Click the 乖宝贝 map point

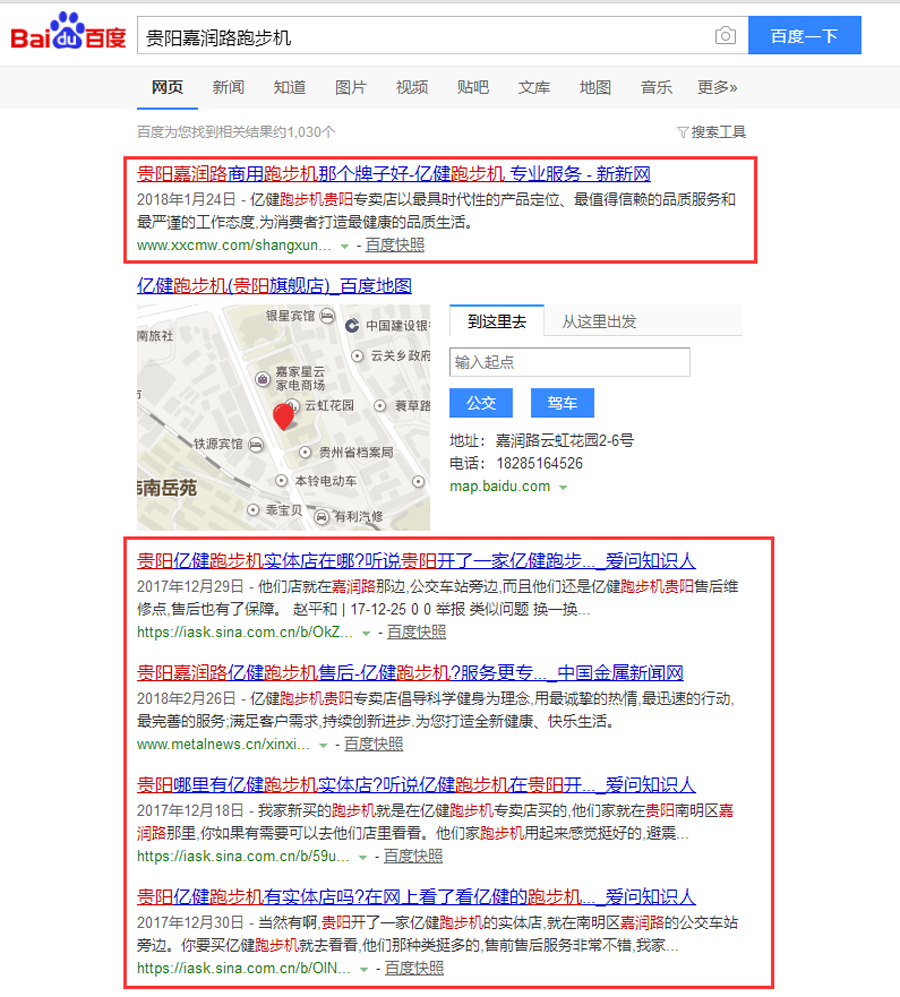pyautogui.click(x=253, y=510)
